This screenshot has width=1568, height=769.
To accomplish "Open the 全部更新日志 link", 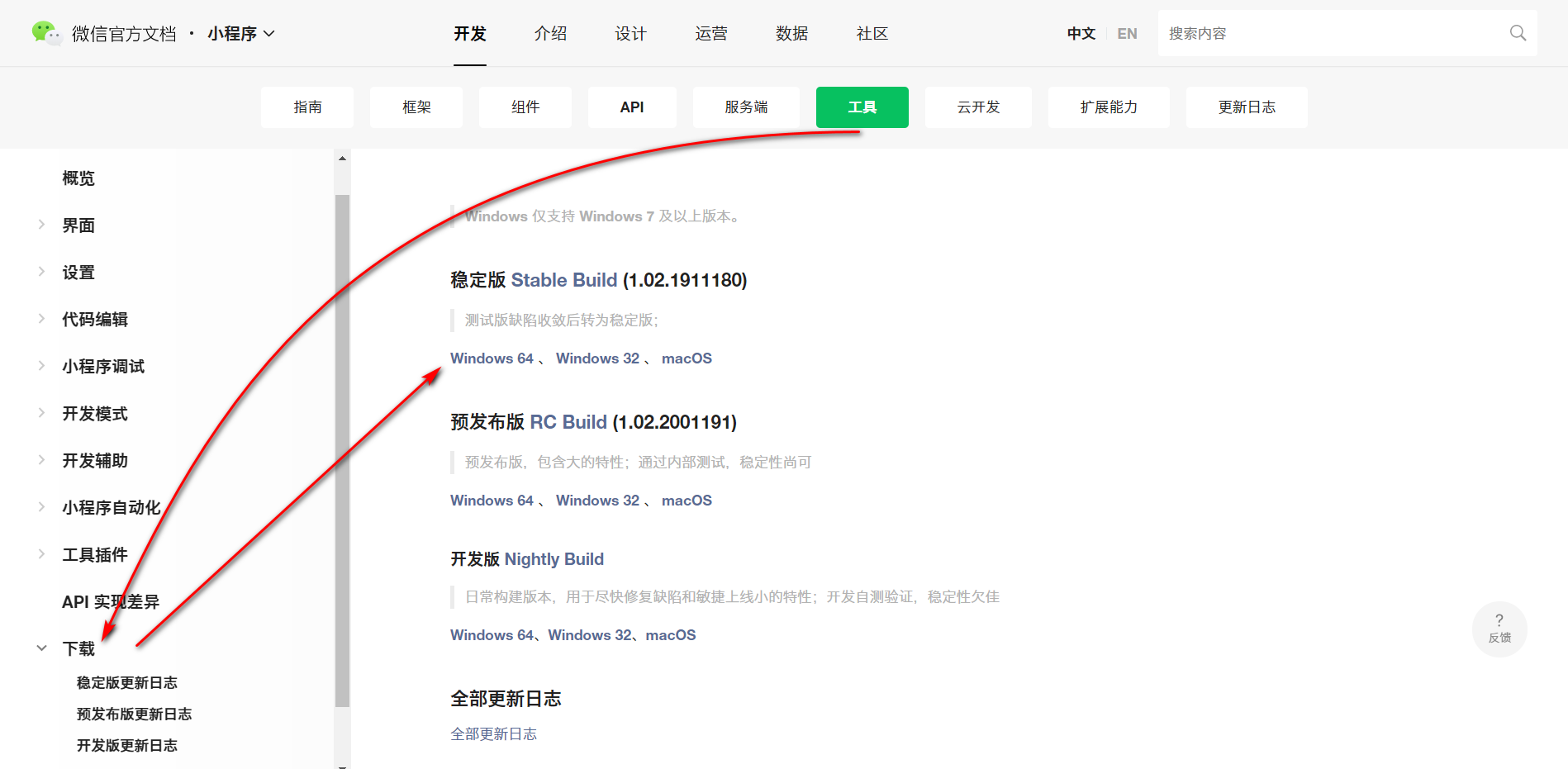I will (493, 734).
